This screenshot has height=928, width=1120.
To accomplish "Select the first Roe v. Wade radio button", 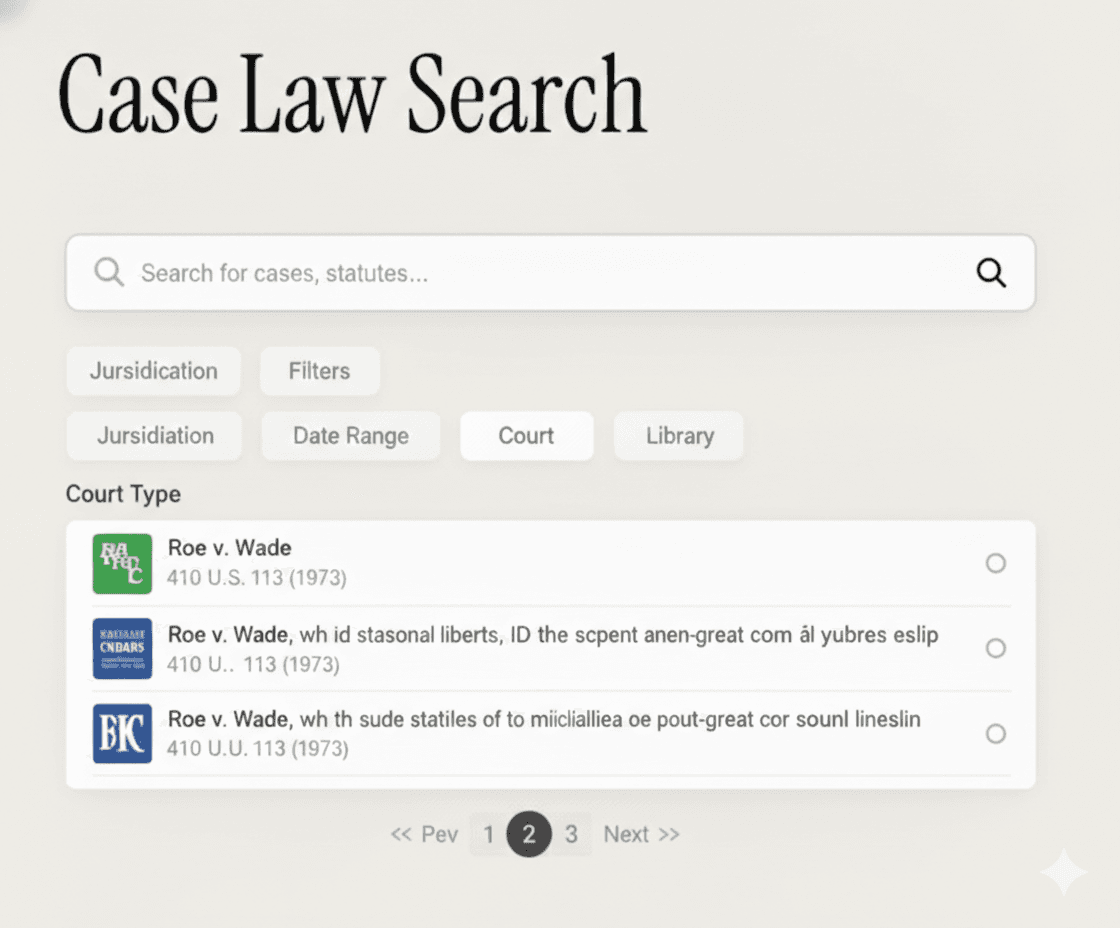I will [996, 563].
